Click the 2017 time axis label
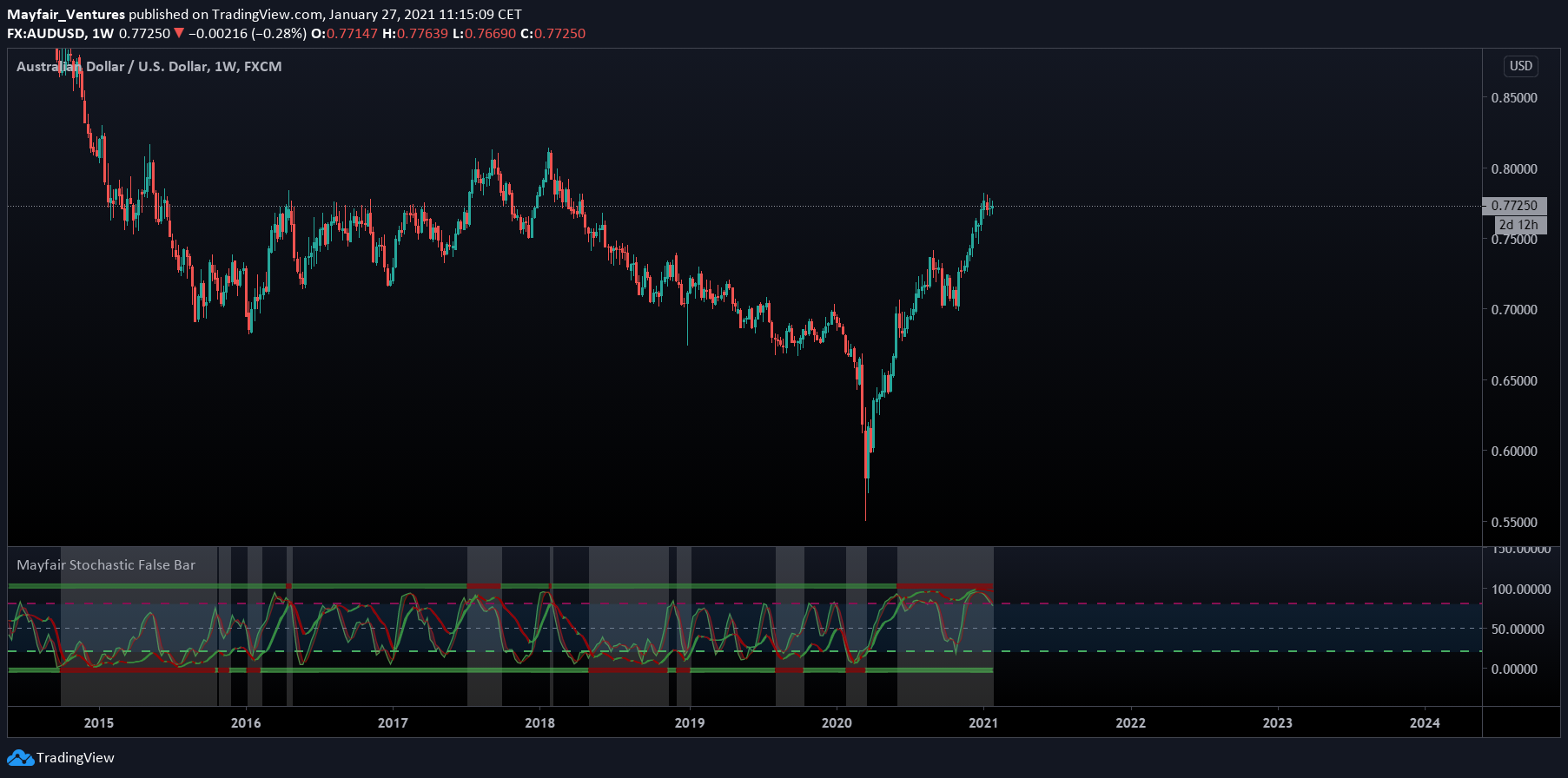The image size is (1568, 778). click(x=393, y=723)
